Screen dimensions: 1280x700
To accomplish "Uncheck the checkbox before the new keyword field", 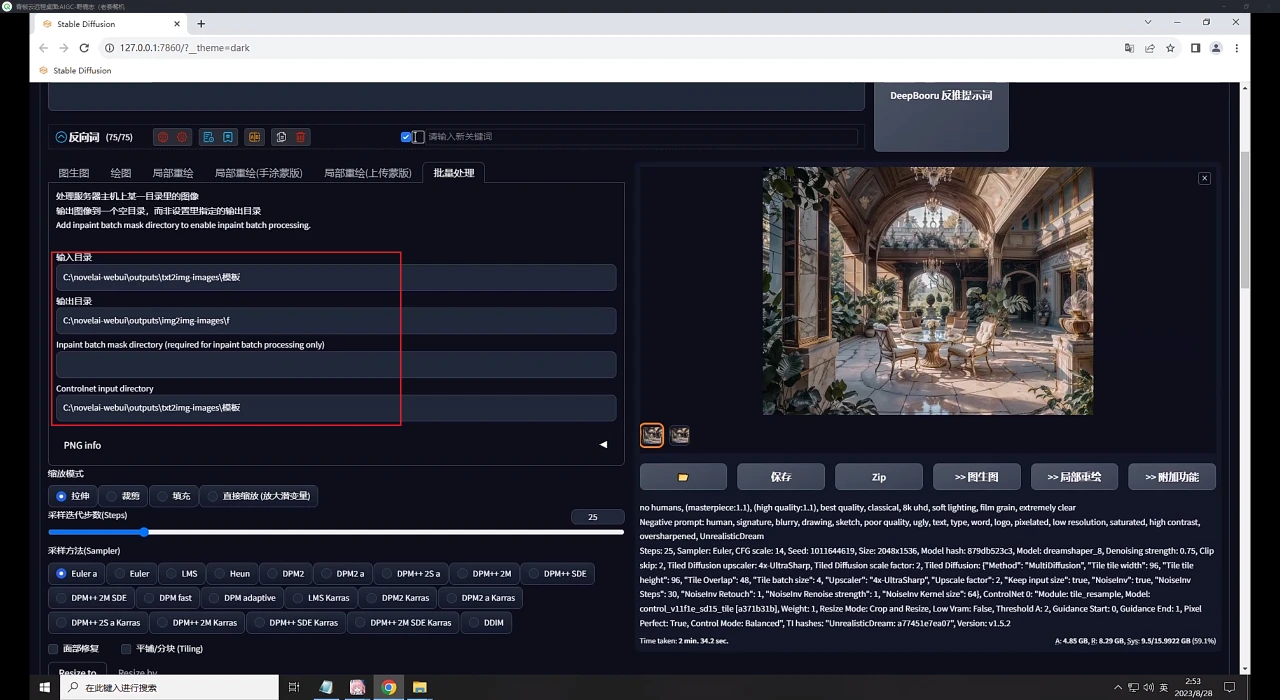I will click(406, 137).
